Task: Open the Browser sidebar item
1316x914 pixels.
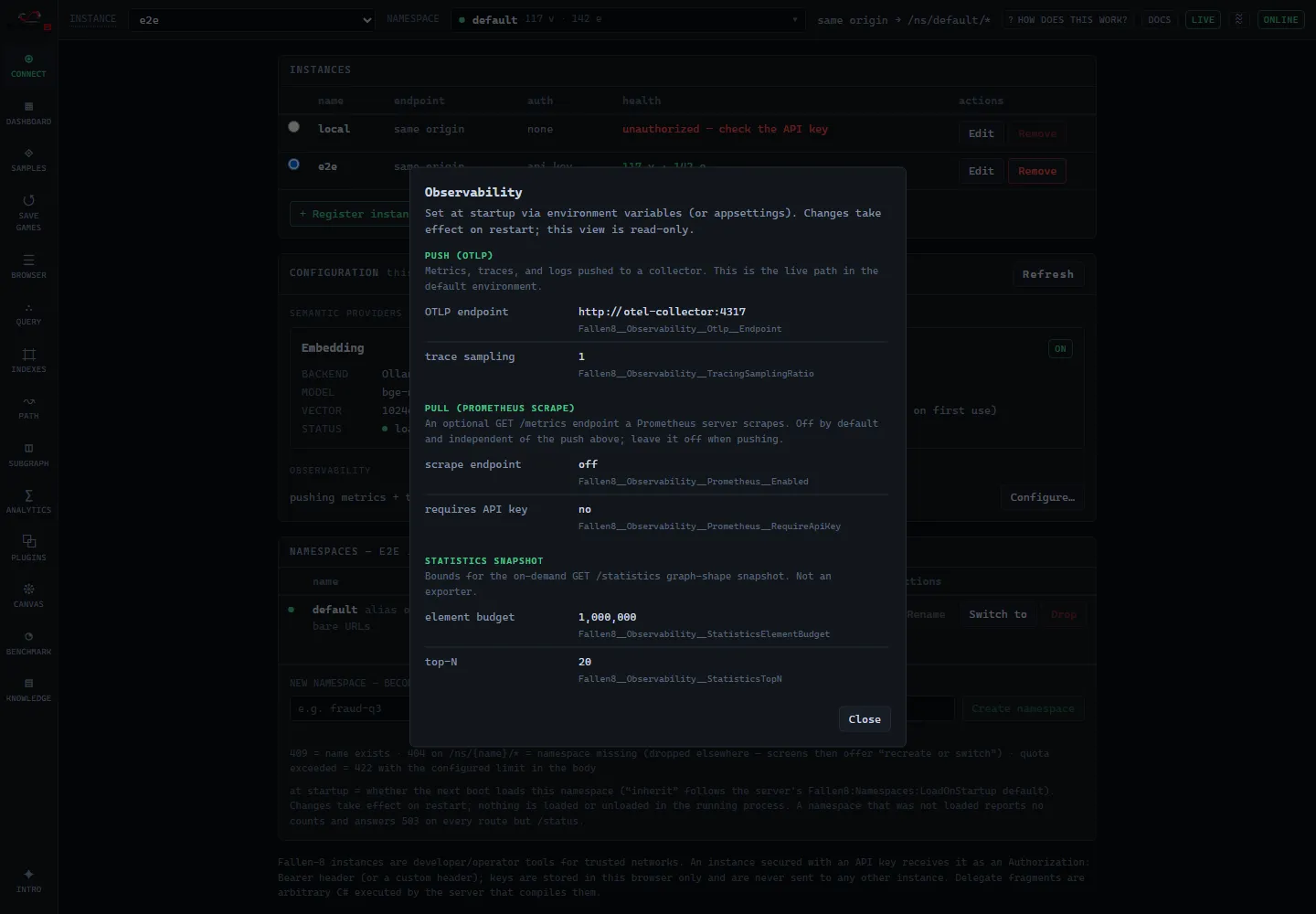Action: tap(28, 267)
